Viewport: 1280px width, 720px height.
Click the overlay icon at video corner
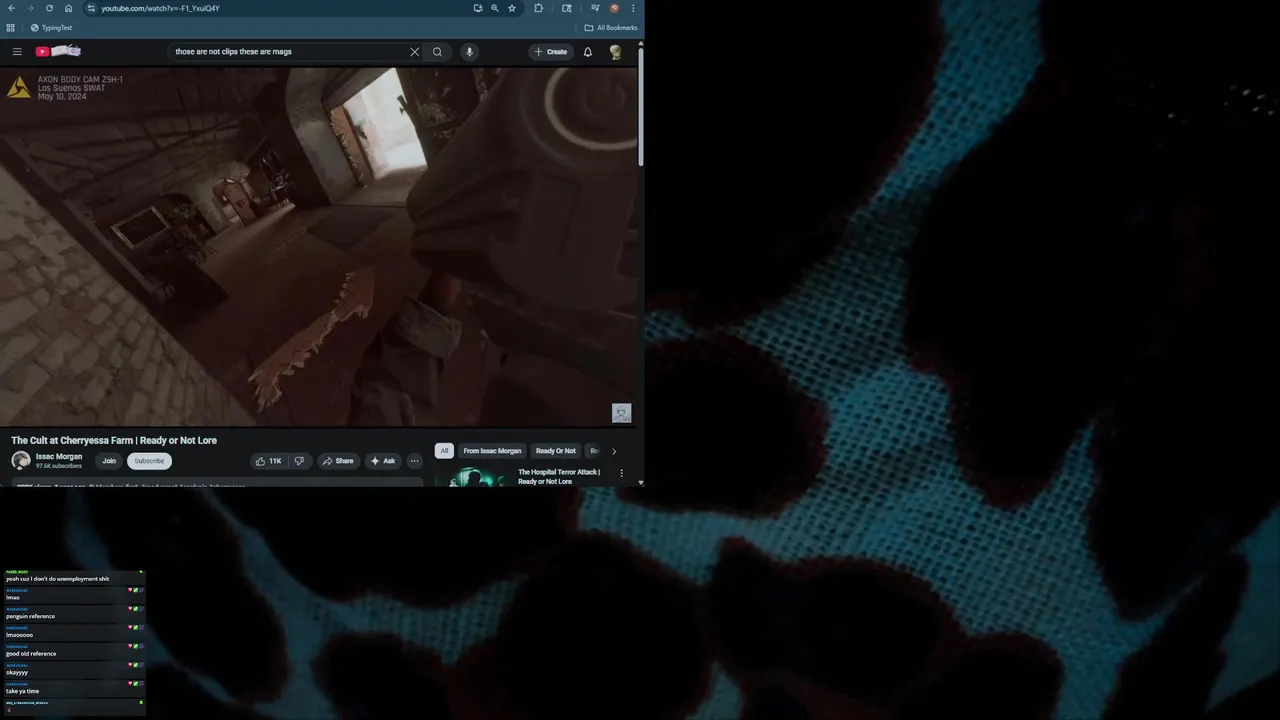click(x=621, y=413)
